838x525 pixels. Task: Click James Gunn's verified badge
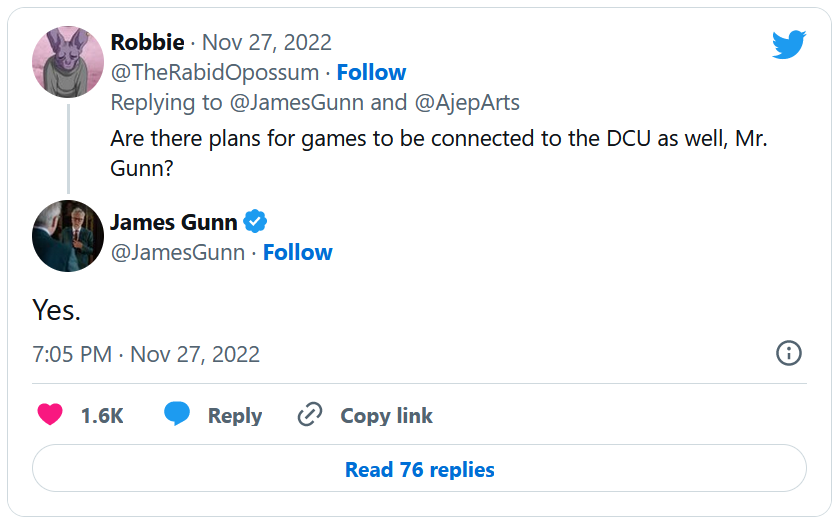pos(256,222)
